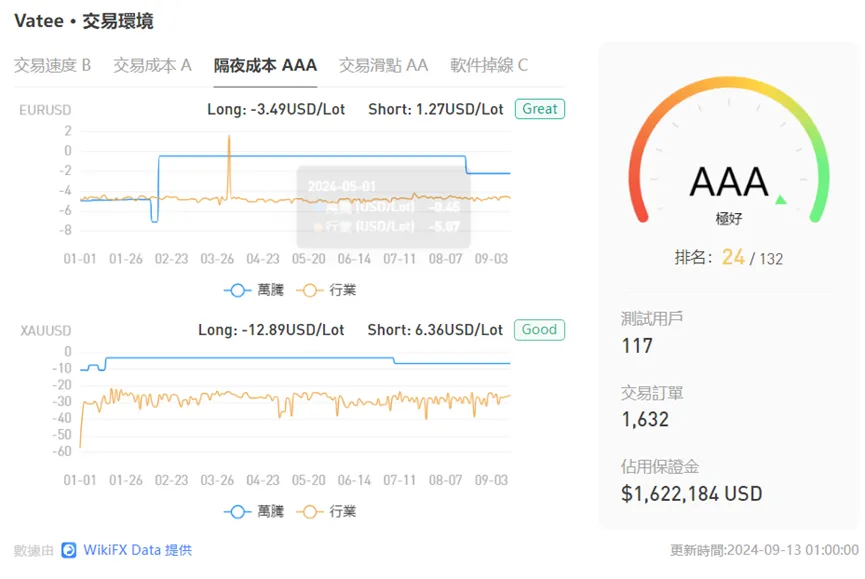Click the Great rating badge
This screenshot has height=579, width=865.
tap(540, 109)
